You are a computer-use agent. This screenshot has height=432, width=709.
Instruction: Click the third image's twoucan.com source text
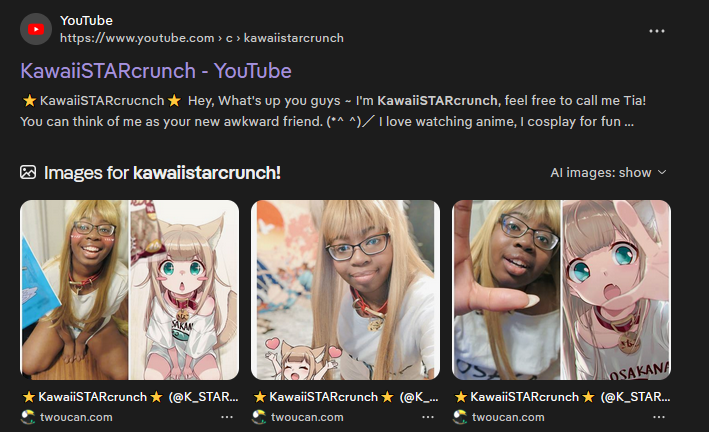coord(508,417)
